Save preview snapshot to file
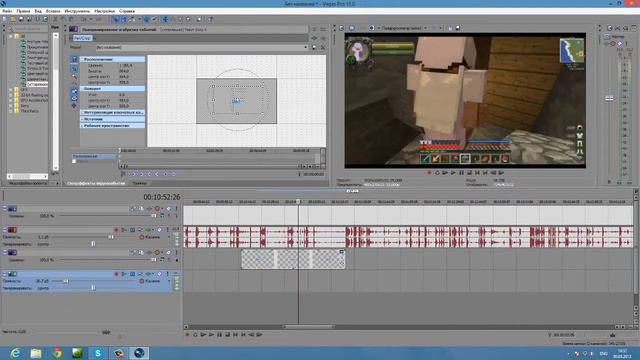640x360 pixels. (458, 28)
